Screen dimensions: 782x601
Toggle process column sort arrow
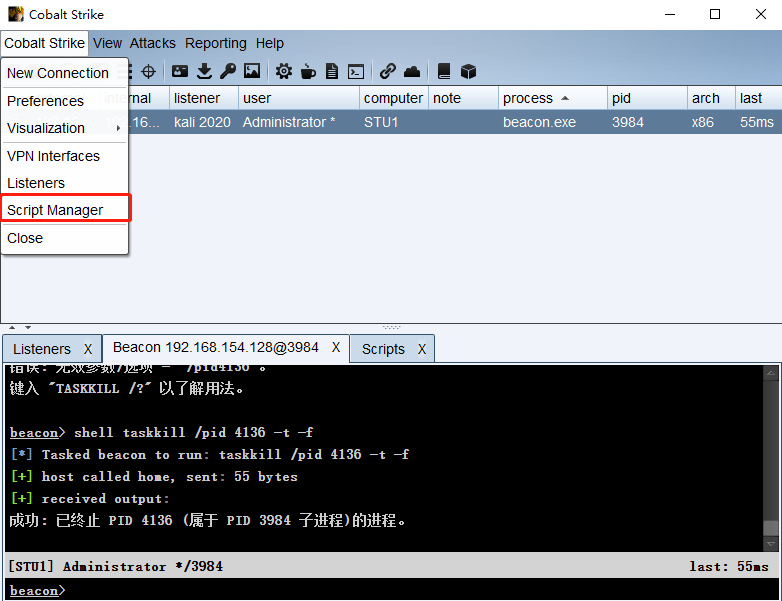[565, 98]
